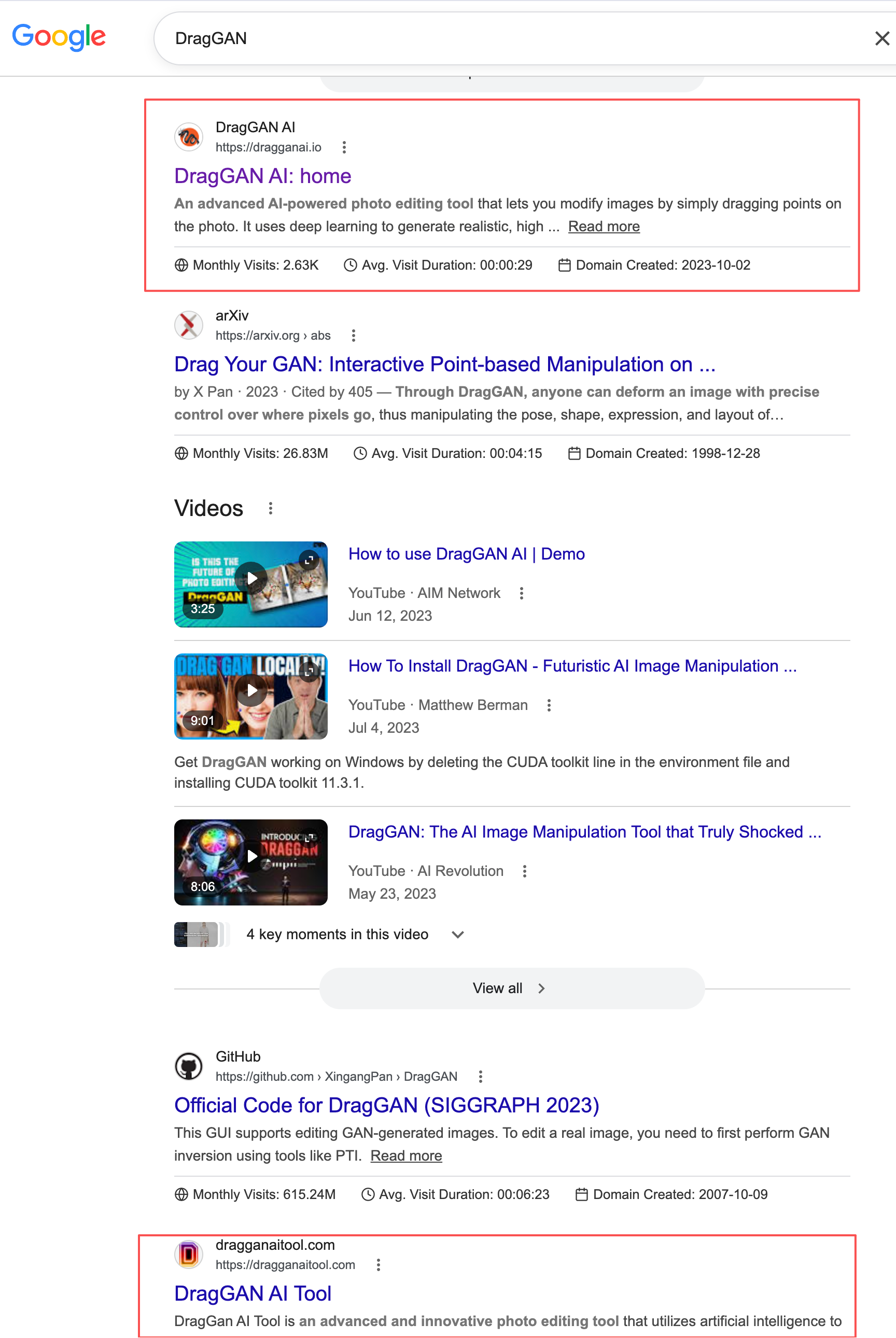Open the Videos section three-dot menu
The width and height of the screenshot is (896, 1338).
(x=270, y=508)
